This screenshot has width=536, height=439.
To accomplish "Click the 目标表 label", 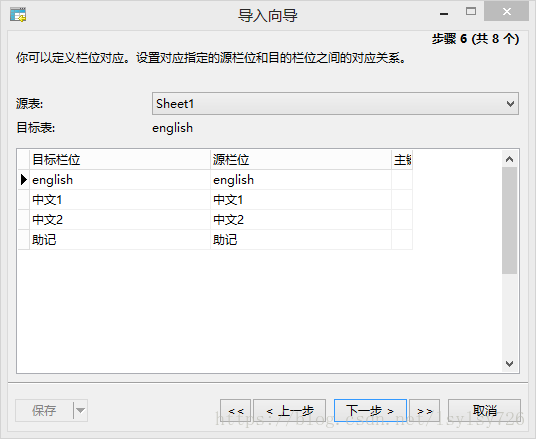I will pyautogui.click(x=36, y=128).
